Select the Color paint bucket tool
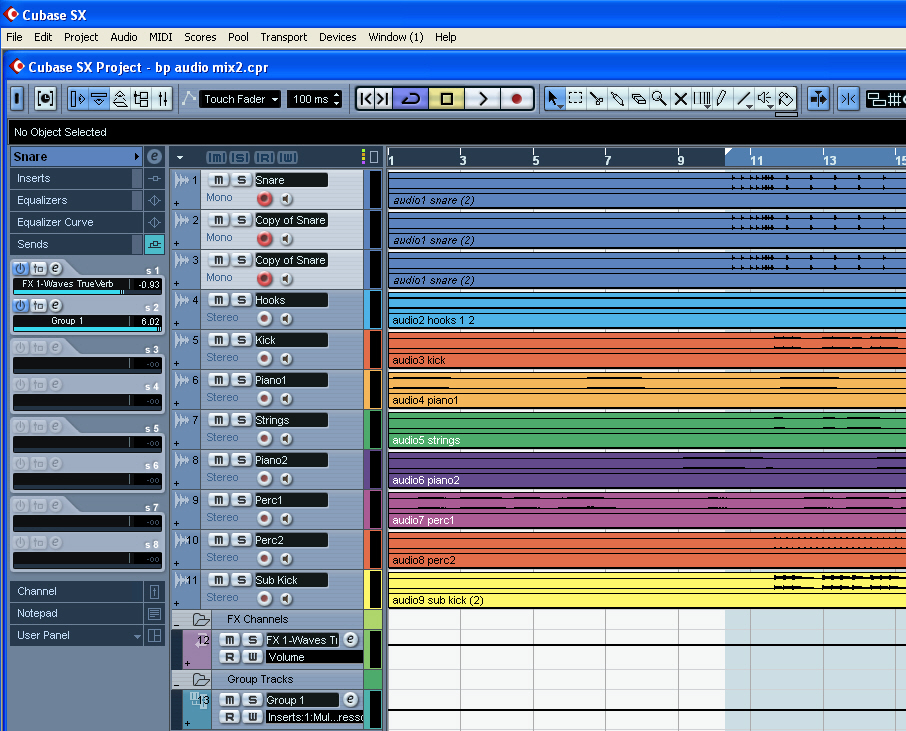Viewport: 906px width, 731px height. point(786,99)
